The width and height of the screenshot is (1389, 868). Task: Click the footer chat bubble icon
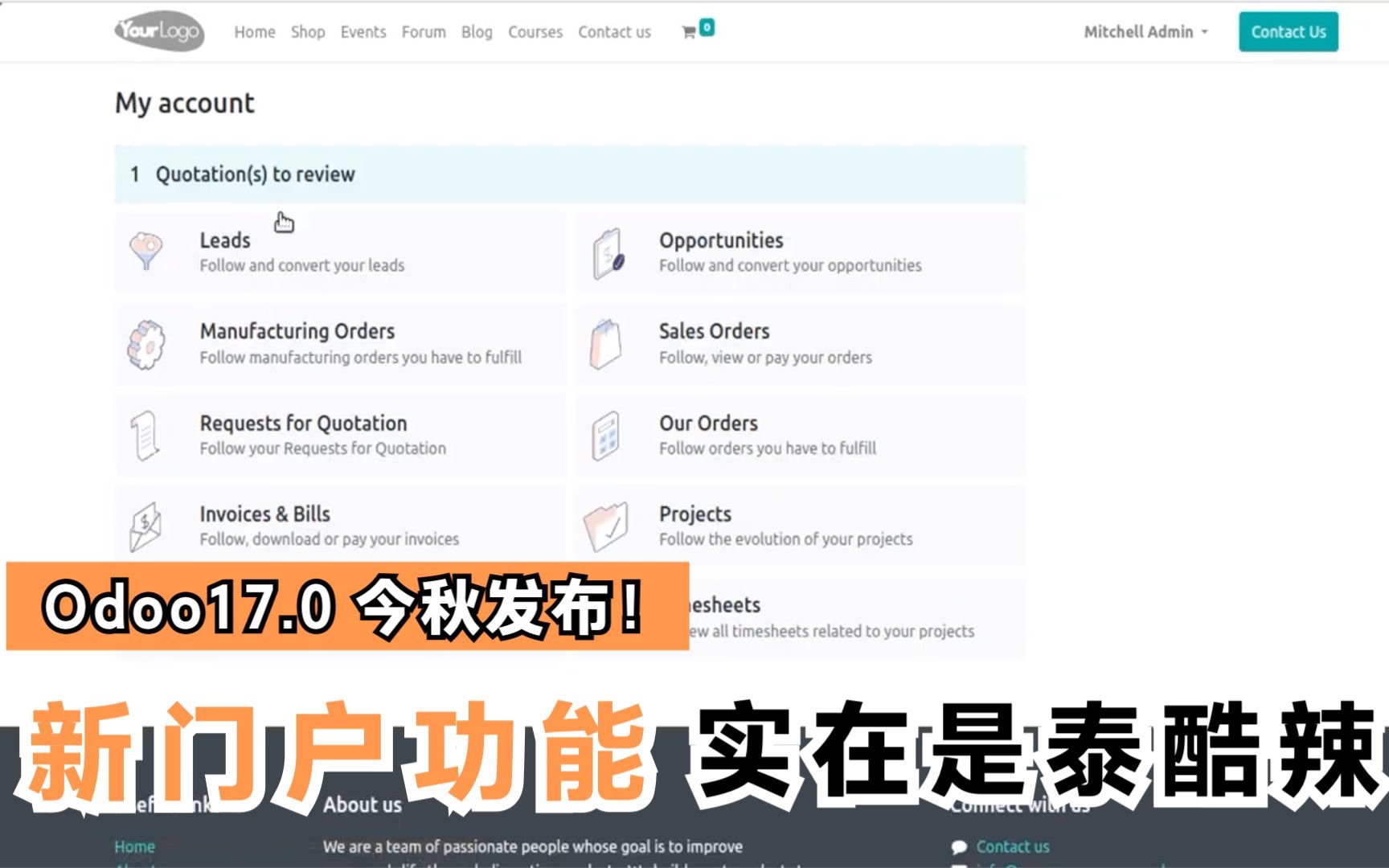click(959, 847)
